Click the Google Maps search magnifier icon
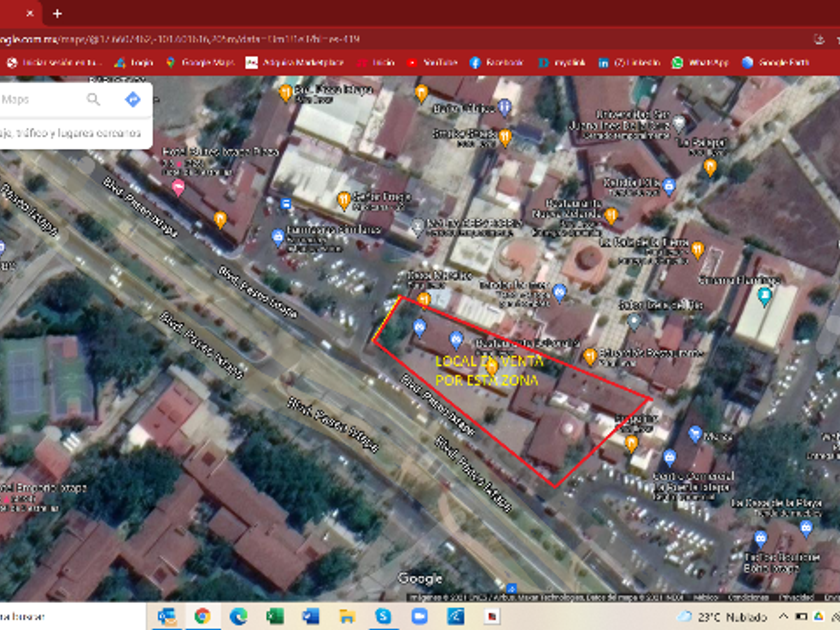Viewport: 840px width, 630px height. pyautogui.click(x=93, y=100)
